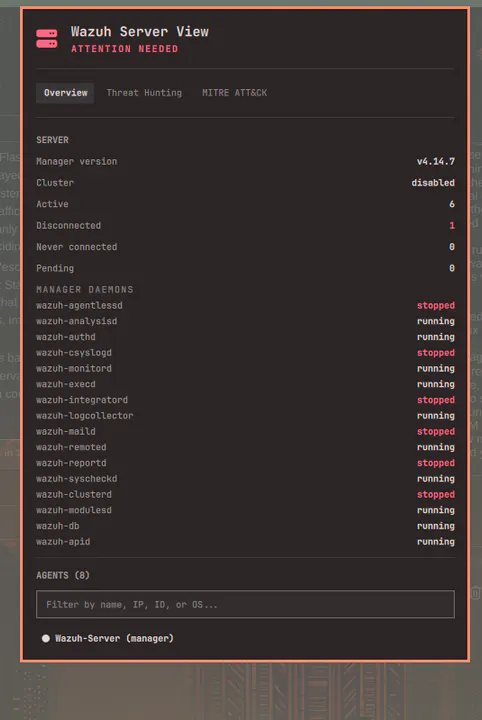
Task: Click the wazuh-maild daemon name
Action: [x=66, y=431]
